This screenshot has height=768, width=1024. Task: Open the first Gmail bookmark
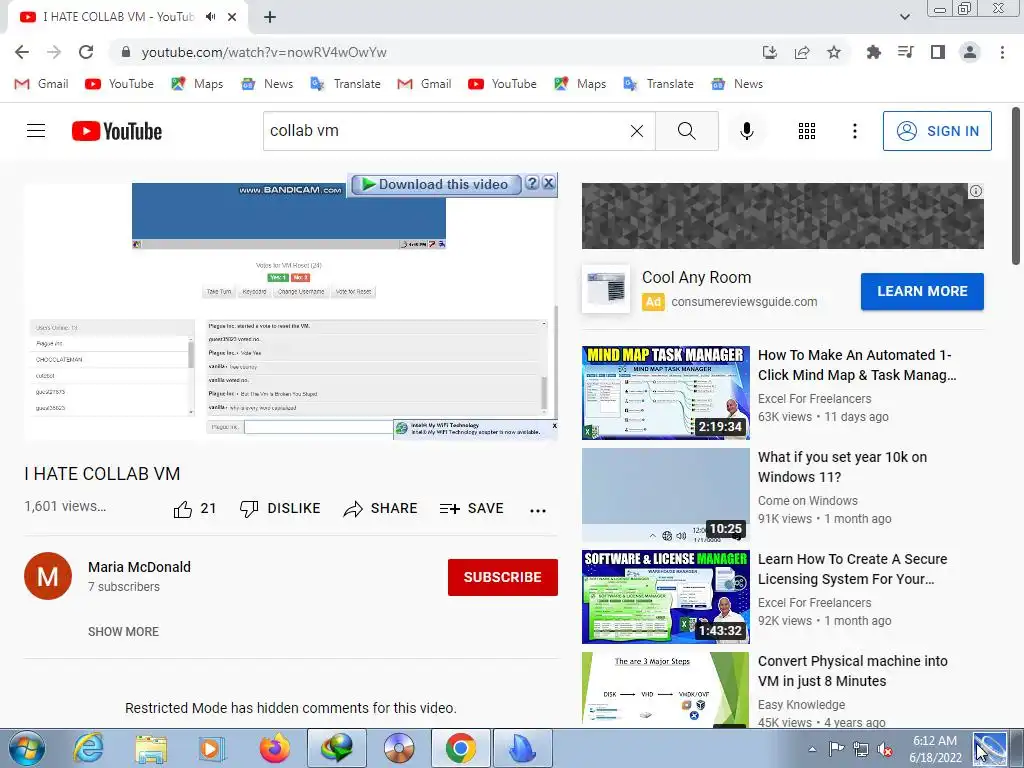tap(41, 84)
